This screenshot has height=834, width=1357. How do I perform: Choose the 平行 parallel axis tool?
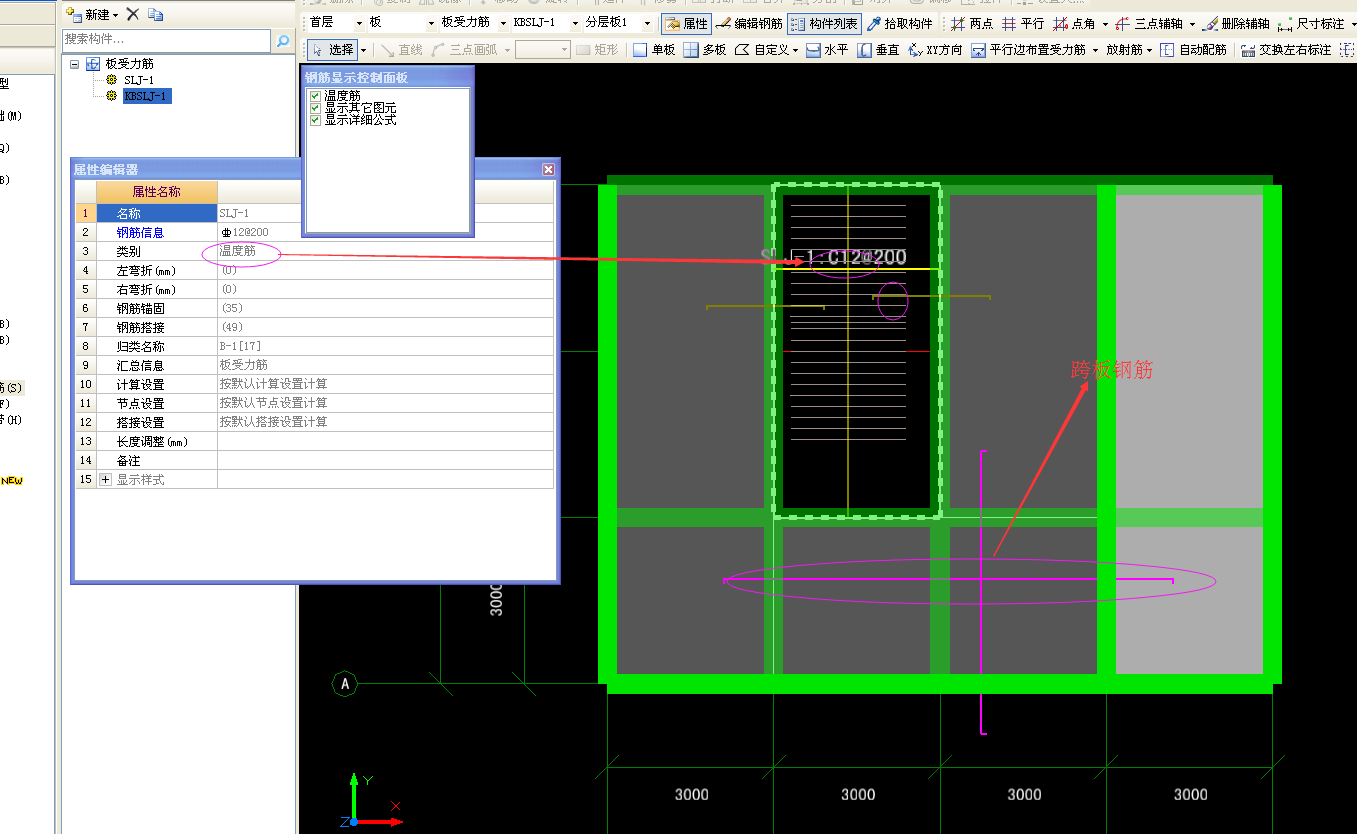[1022, 23]
